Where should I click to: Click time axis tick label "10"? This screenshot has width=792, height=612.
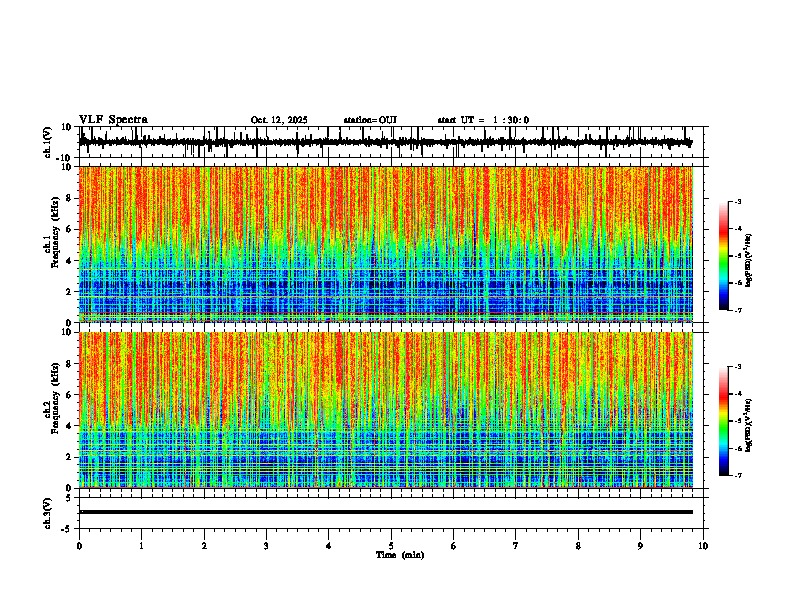click(x=703, y=546)
